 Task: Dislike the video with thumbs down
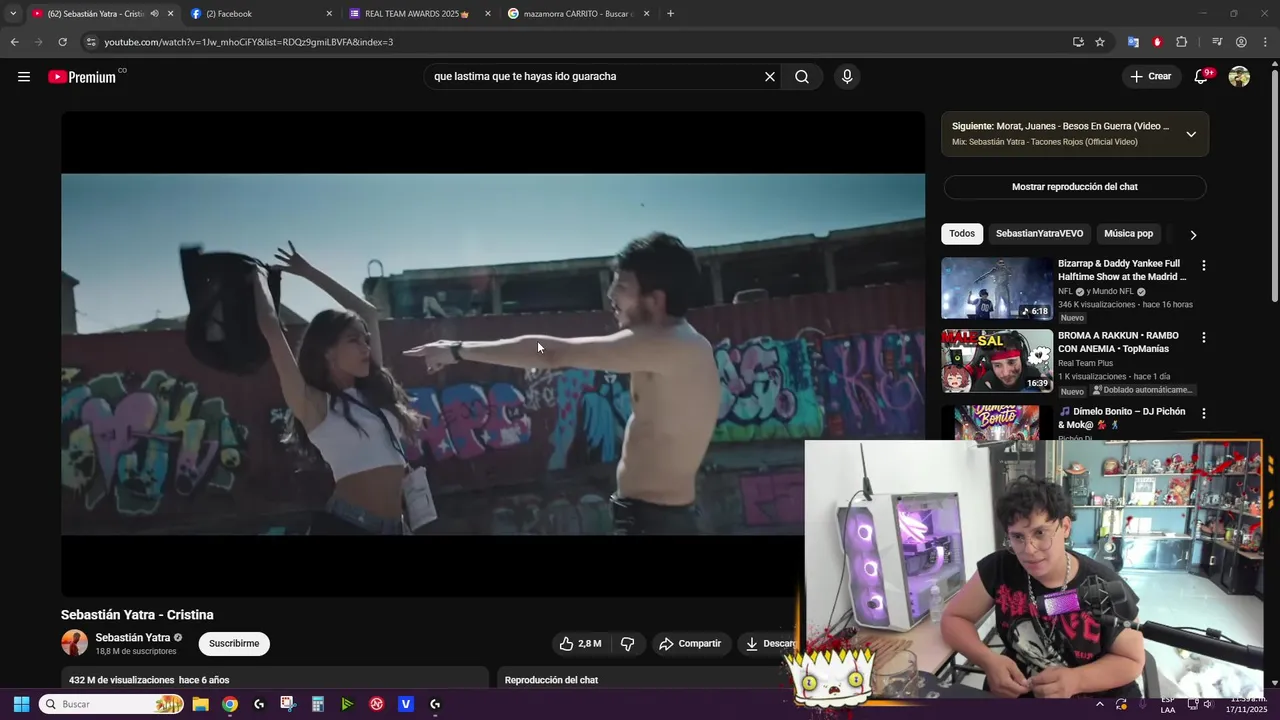(x=628, y=644)
